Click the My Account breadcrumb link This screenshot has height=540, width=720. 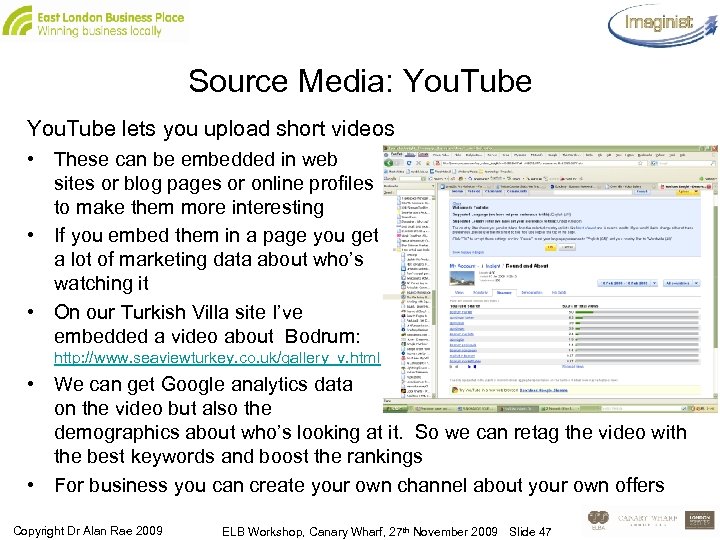462,266
